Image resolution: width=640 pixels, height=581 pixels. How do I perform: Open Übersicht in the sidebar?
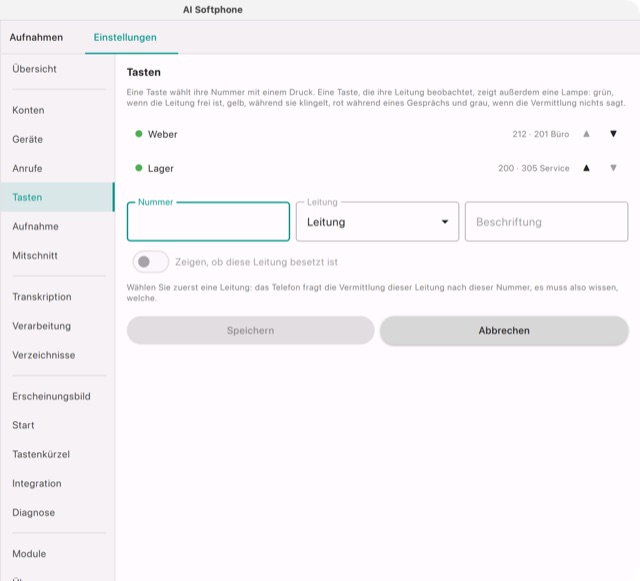click(58, 69)
